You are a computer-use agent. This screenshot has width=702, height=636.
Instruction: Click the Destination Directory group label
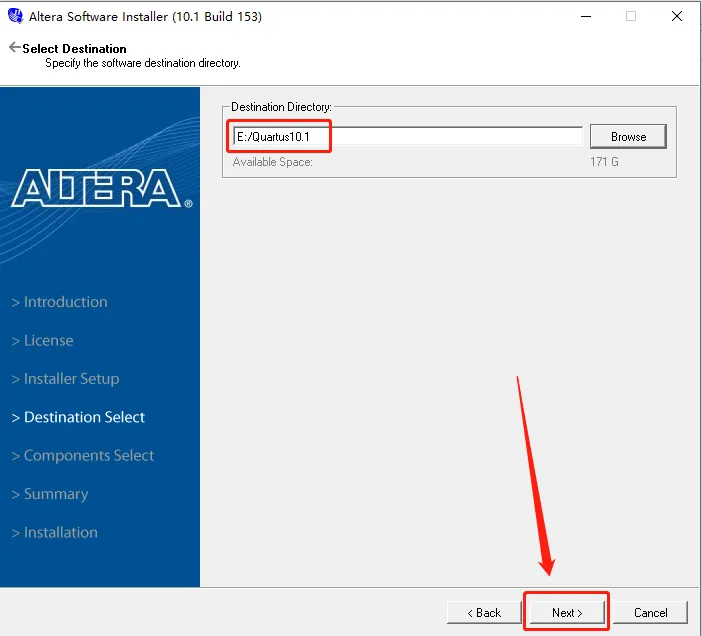281,107
